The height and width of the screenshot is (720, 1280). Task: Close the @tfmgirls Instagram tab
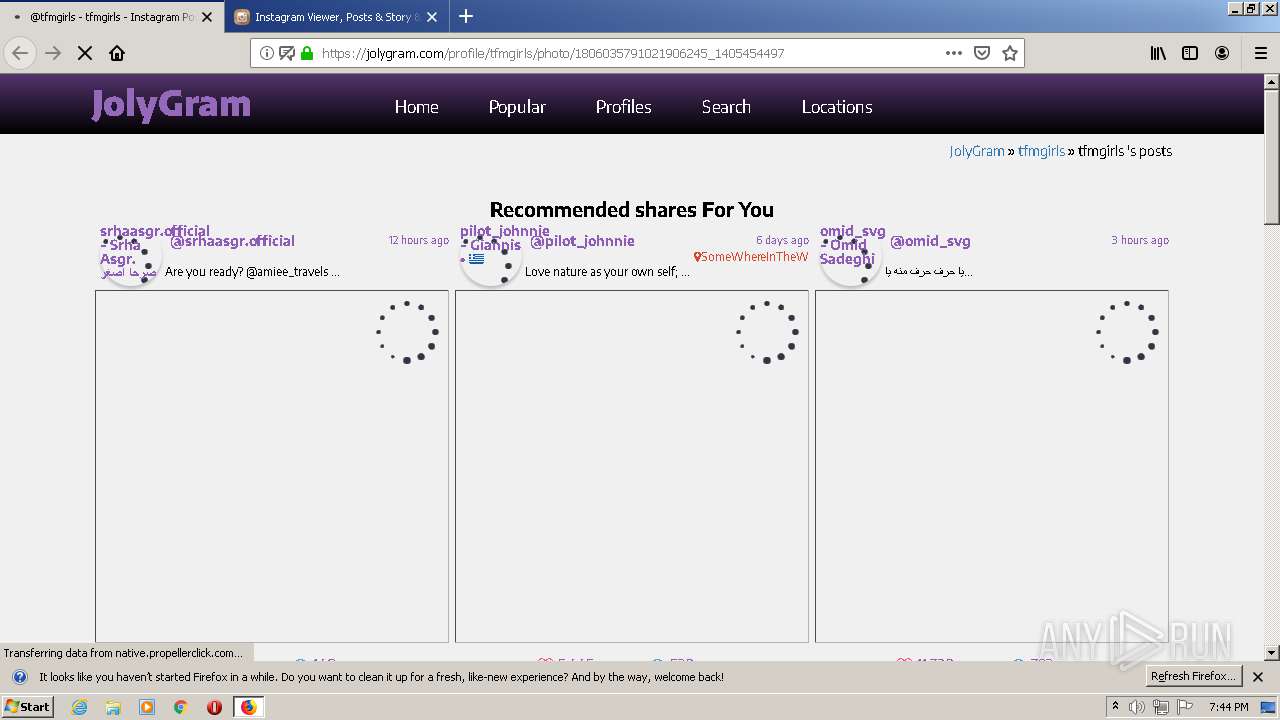[207, 17]
